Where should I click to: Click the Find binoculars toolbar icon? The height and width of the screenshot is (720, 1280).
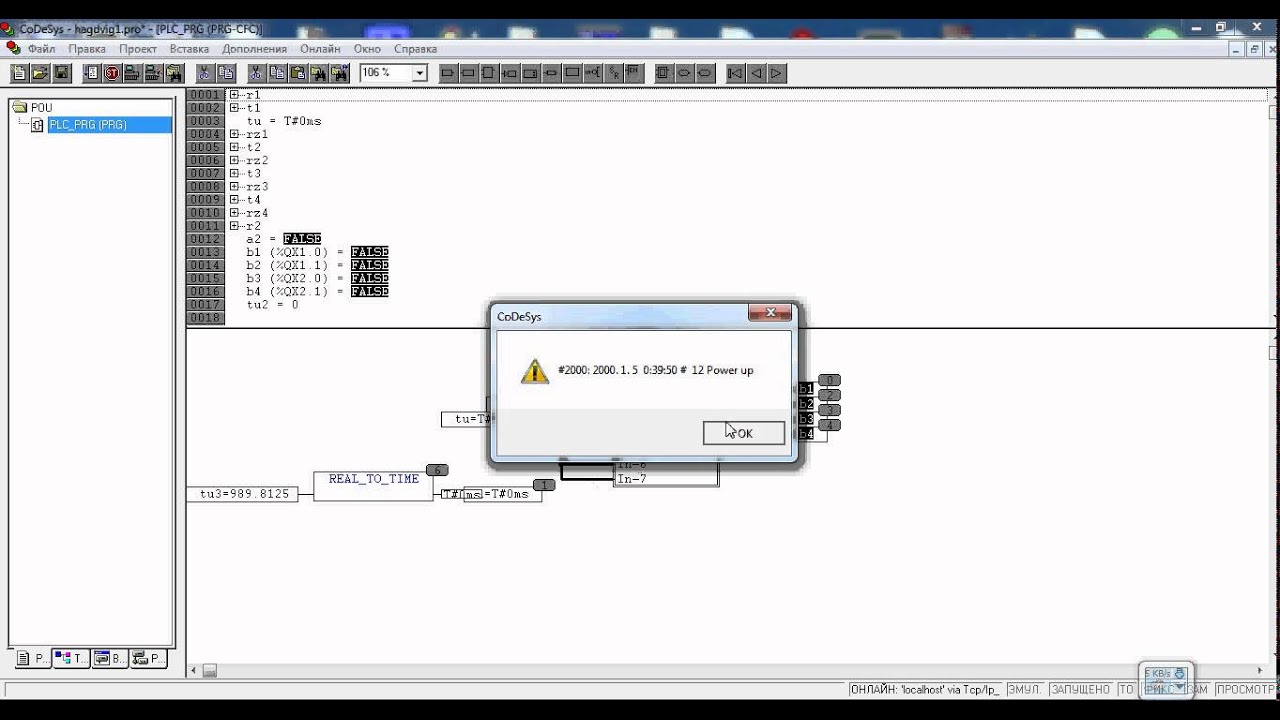pyautogui.click(x=319, y=73)
